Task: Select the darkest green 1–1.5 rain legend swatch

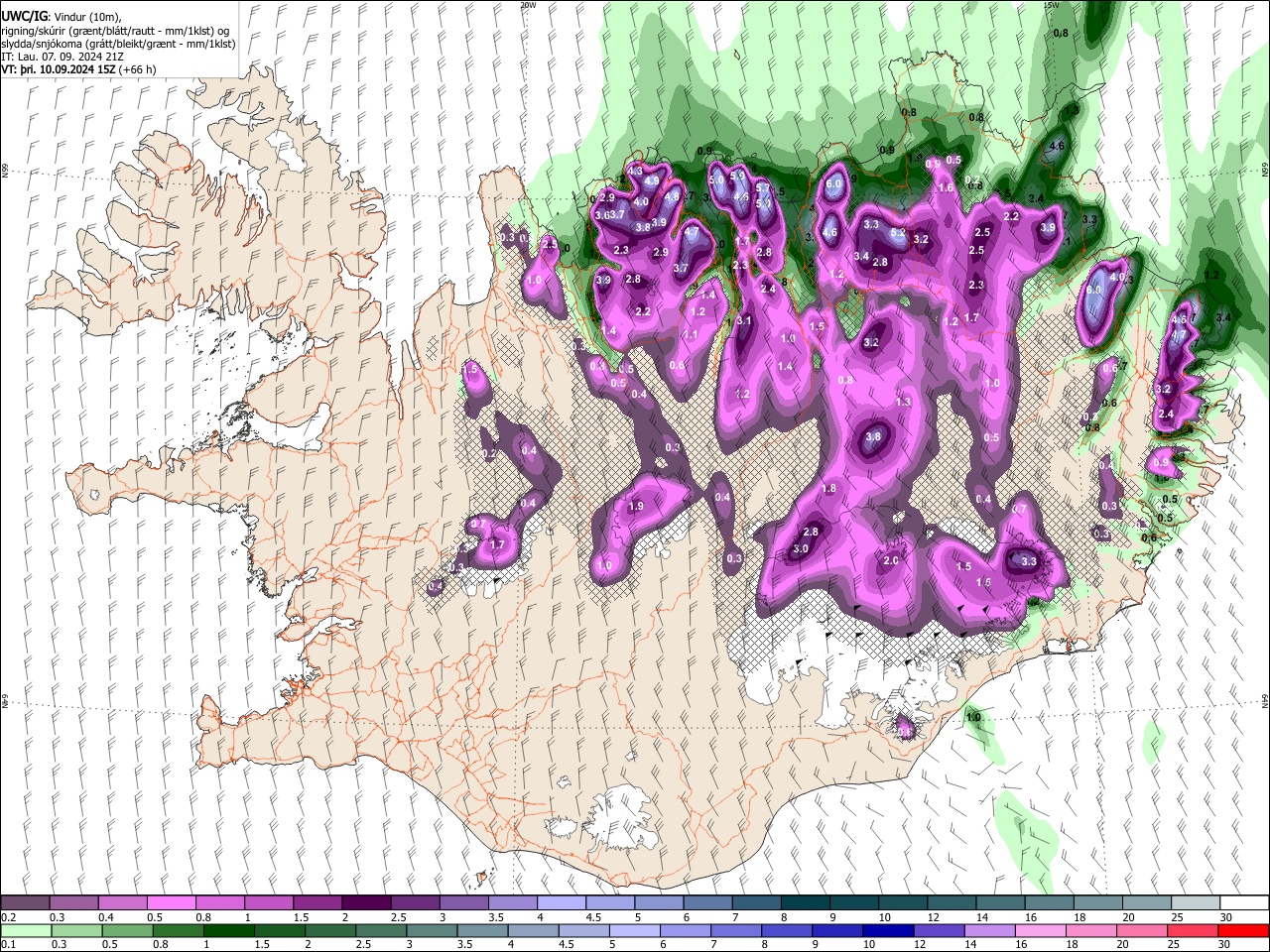Action: 229,931
